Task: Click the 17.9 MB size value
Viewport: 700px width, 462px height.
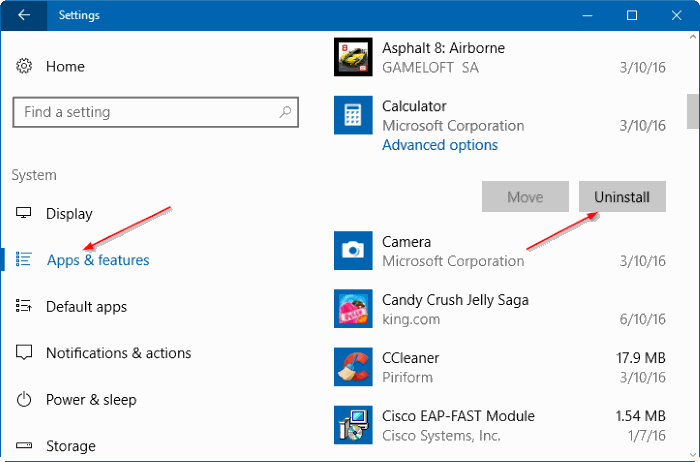Action: [641, 358]
